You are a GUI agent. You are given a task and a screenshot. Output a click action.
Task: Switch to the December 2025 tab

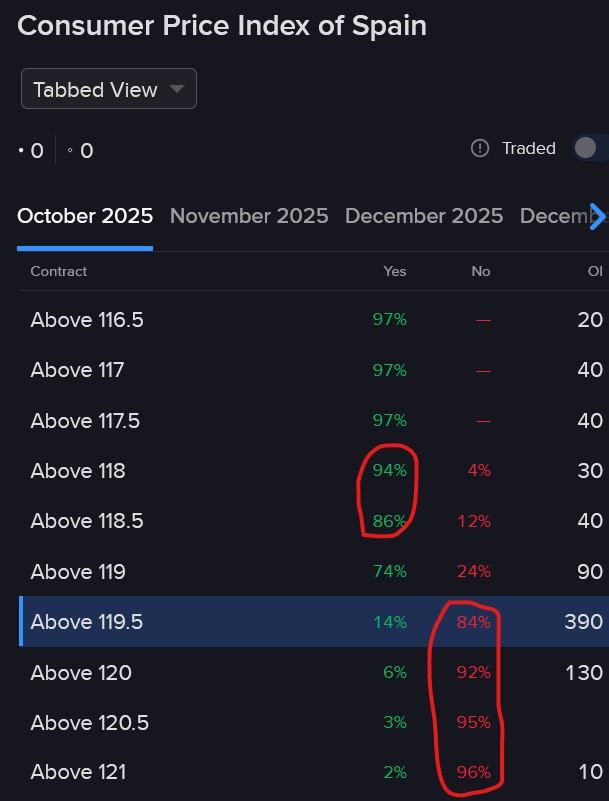[424, 215]
